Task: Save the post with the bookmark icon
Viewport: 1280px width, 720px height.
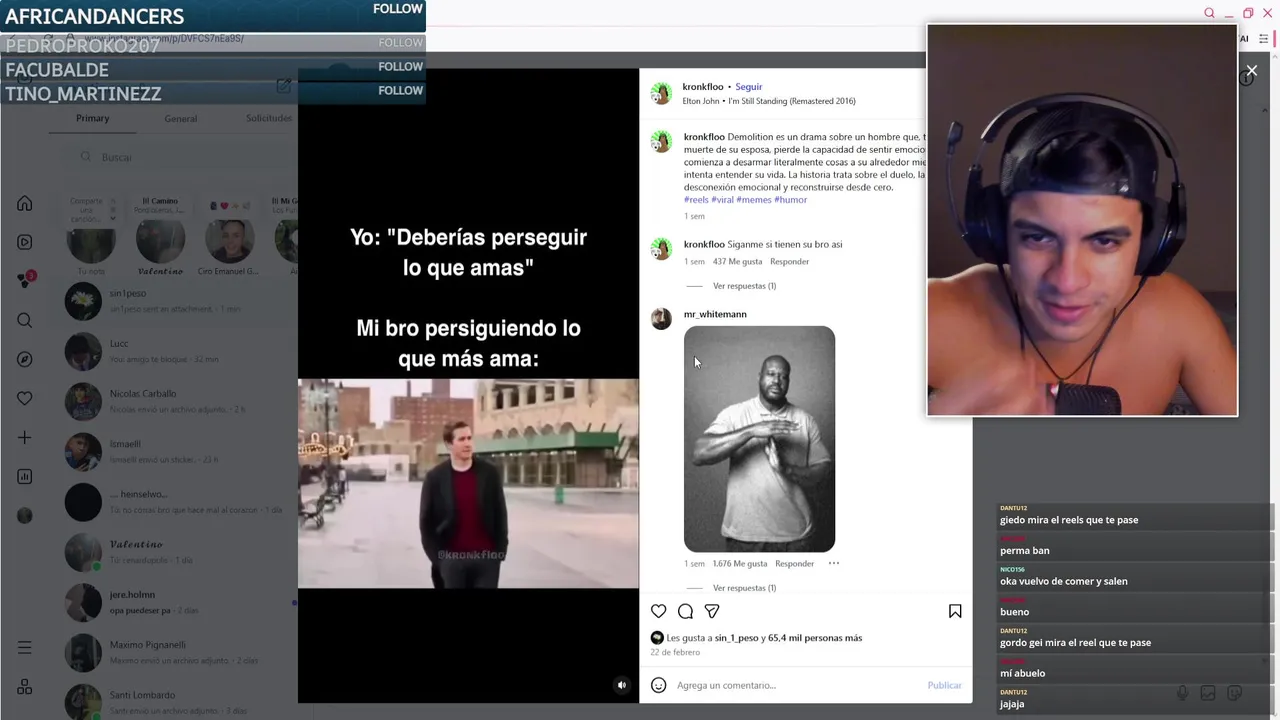Action: [x=955, y=611]
